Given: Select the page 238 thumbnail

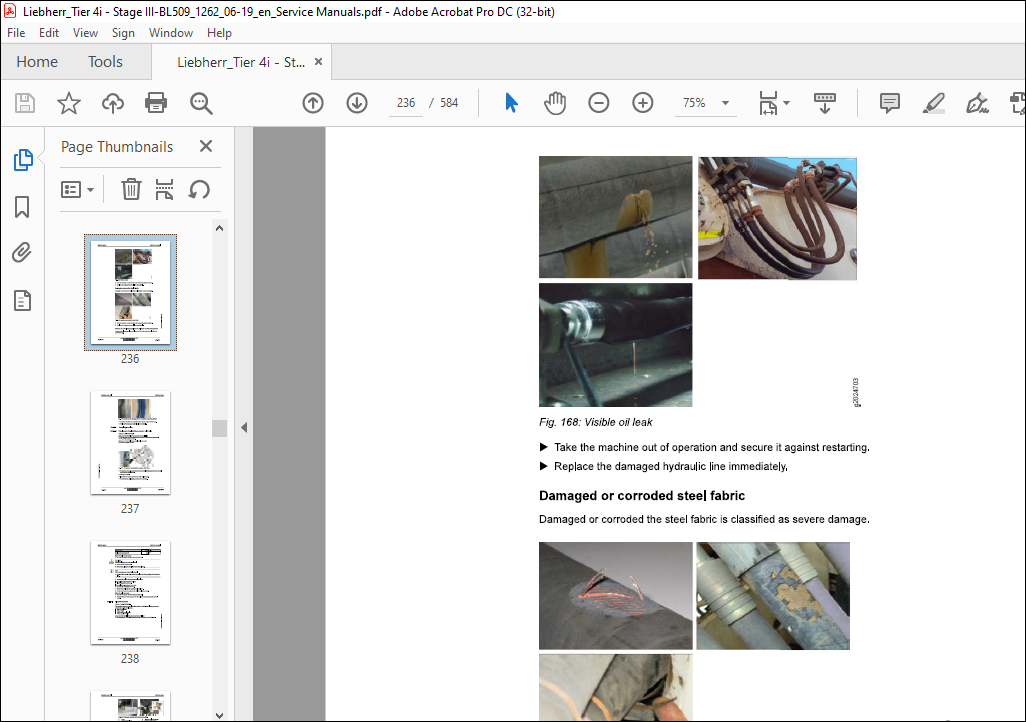Looking at the screenshot, I should tap(130, 592).
